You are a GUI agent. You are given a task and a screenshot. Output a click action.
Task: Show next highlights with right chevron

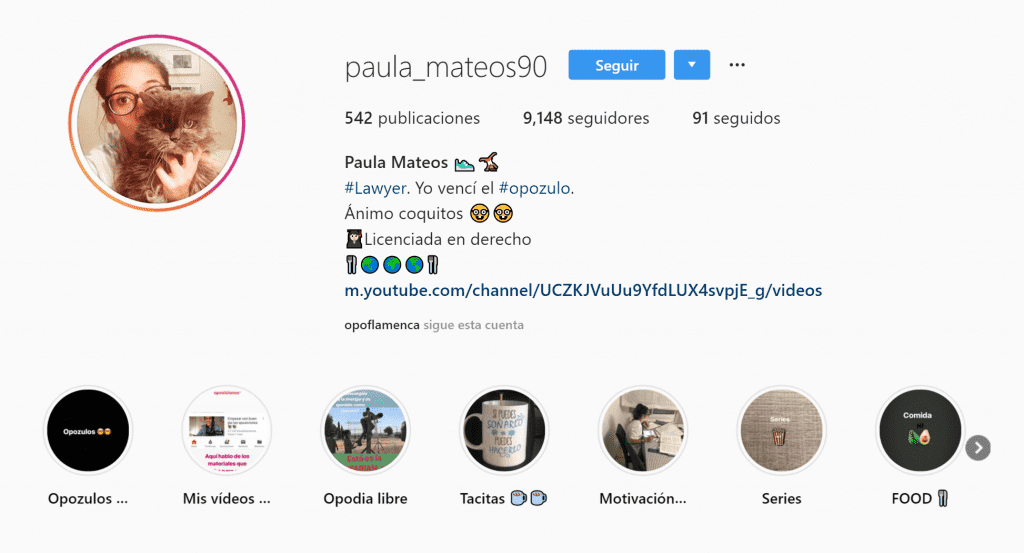(x=978, y=448)
